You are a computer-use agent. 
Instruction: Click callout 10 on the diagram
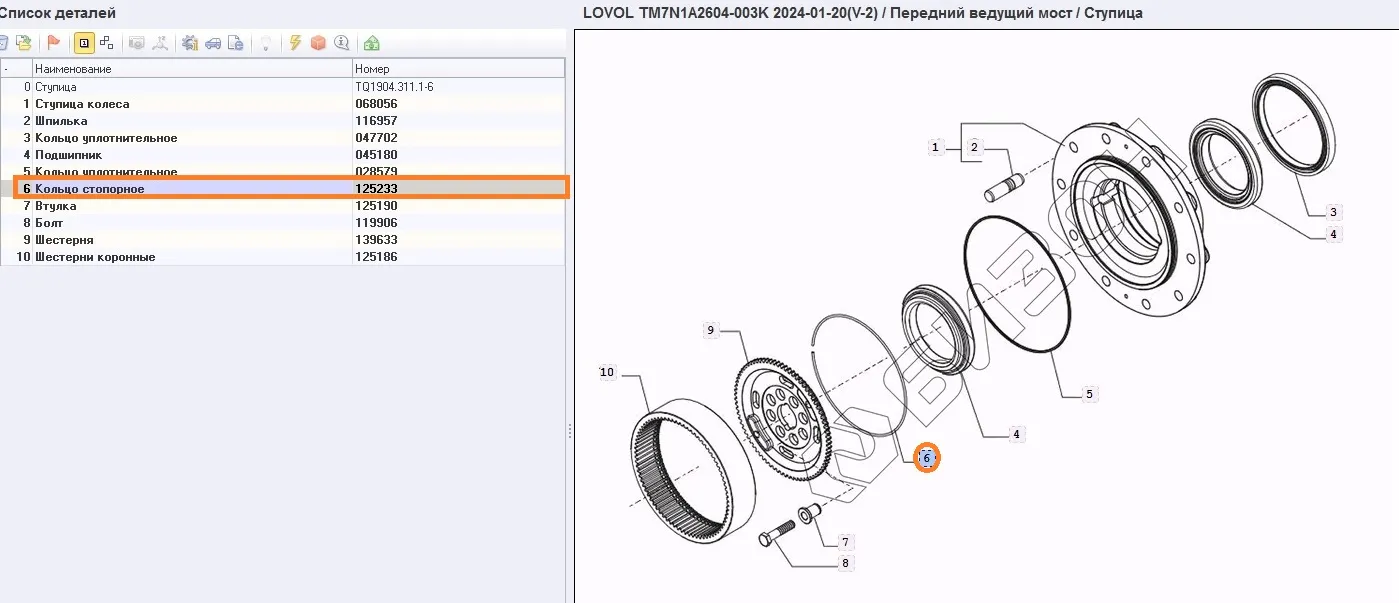point(607,373)
